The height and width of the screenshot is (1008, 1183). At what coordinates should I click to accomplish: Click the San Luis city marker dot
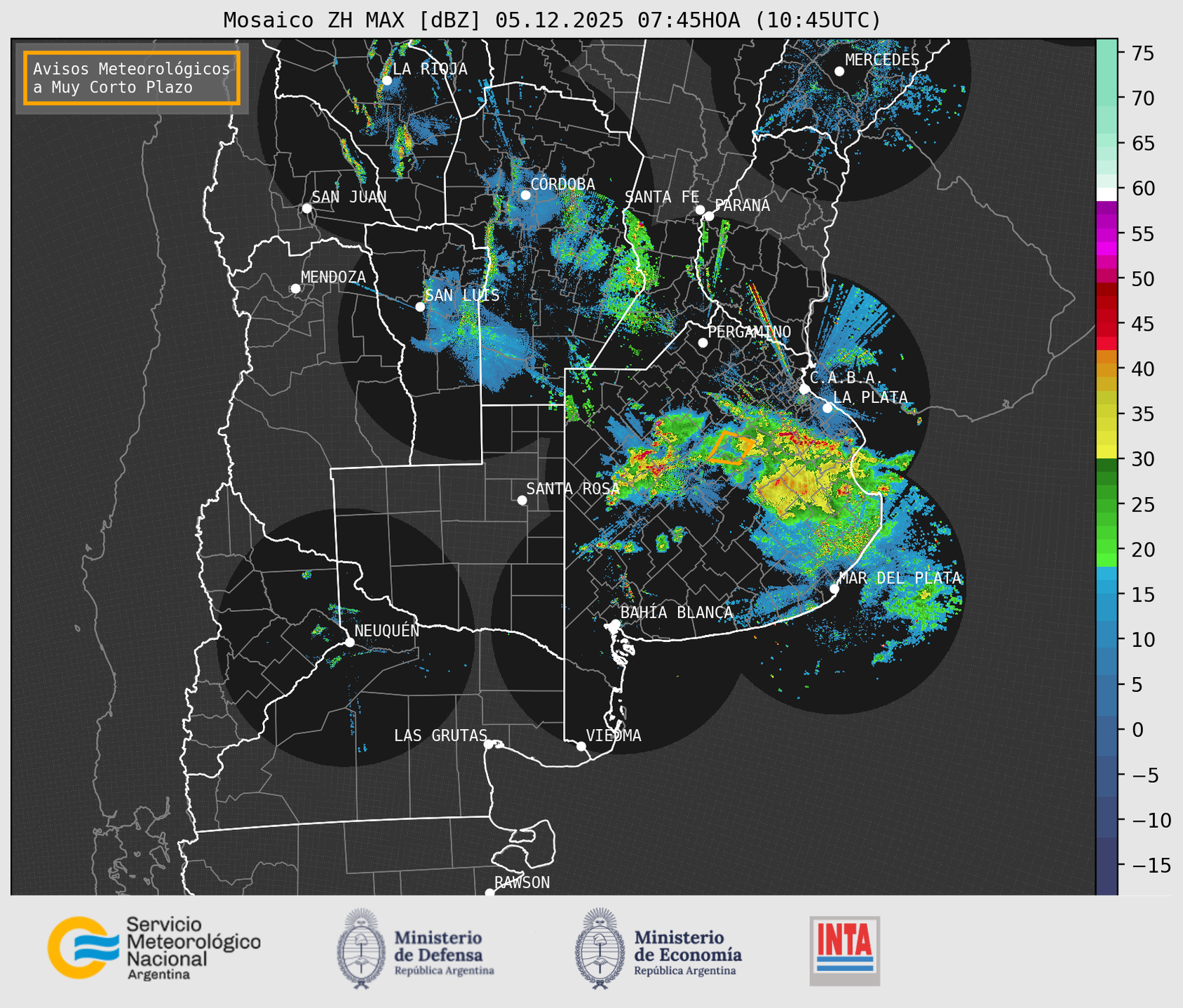(420, 306)
